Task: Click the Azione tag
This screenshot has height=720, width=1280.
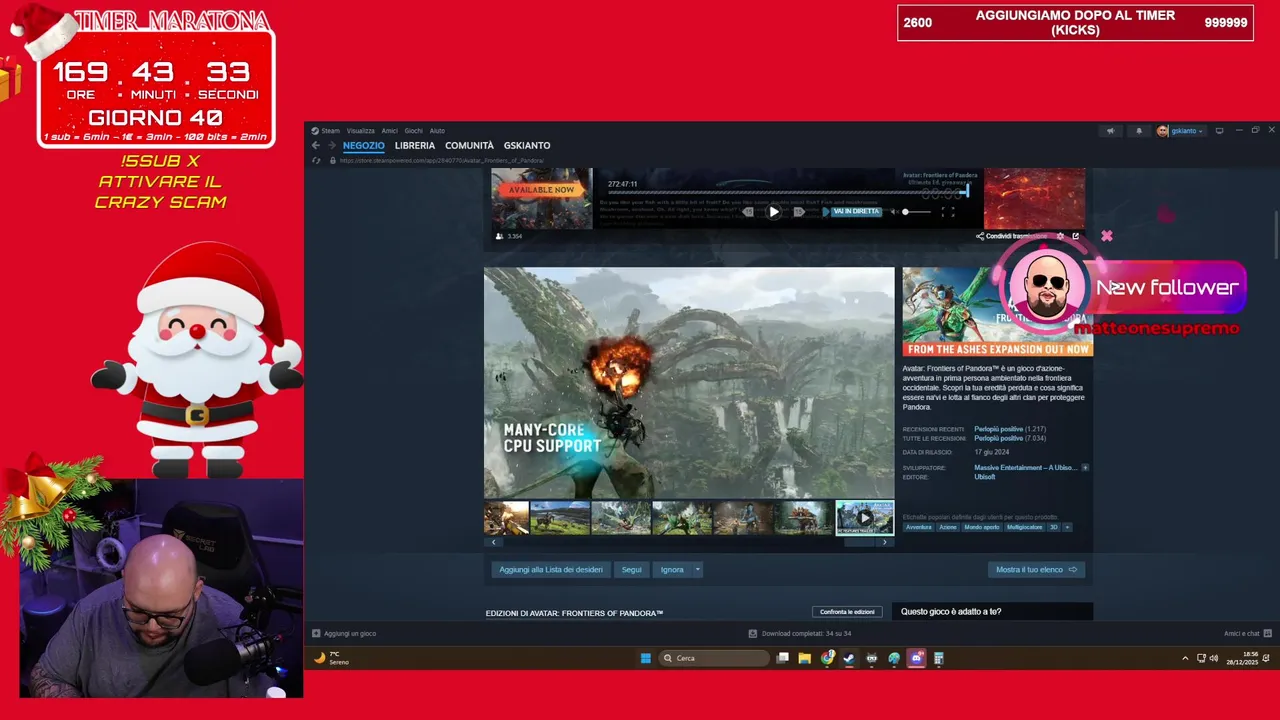Action: [948, 527]
